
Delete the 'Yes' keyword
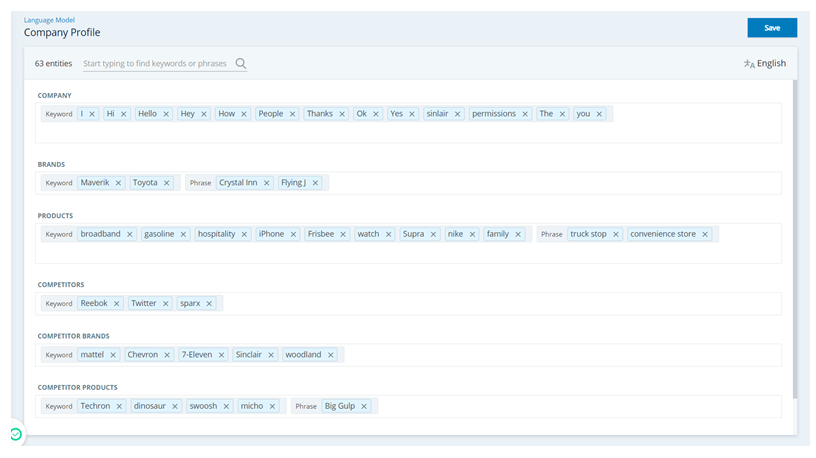pyautogui.click(x=412, y=114)
